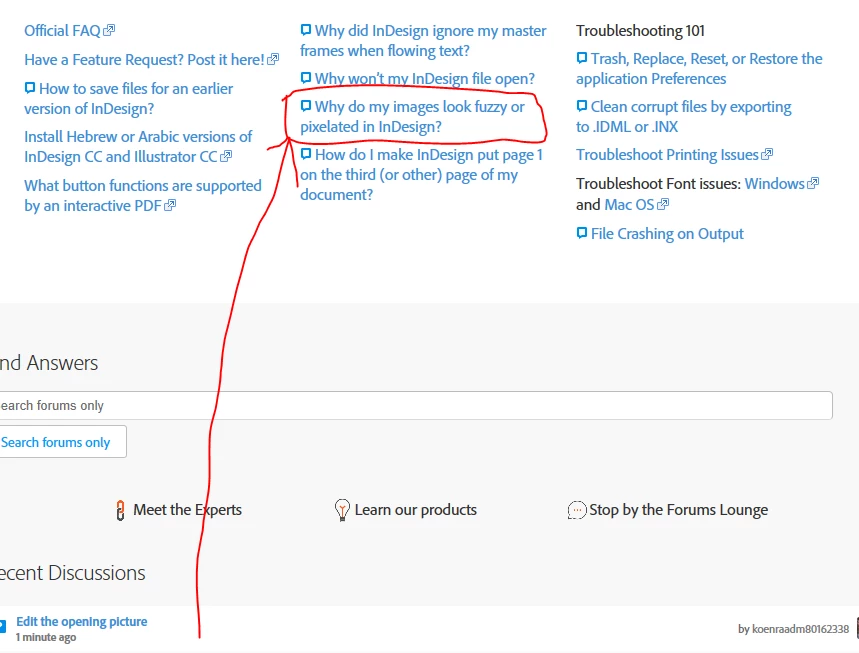This screenshot has width=859, height=653.
Task: Click the Troubleshooting 101 heading
Action: pyautogui.click(x=640, y=31)
